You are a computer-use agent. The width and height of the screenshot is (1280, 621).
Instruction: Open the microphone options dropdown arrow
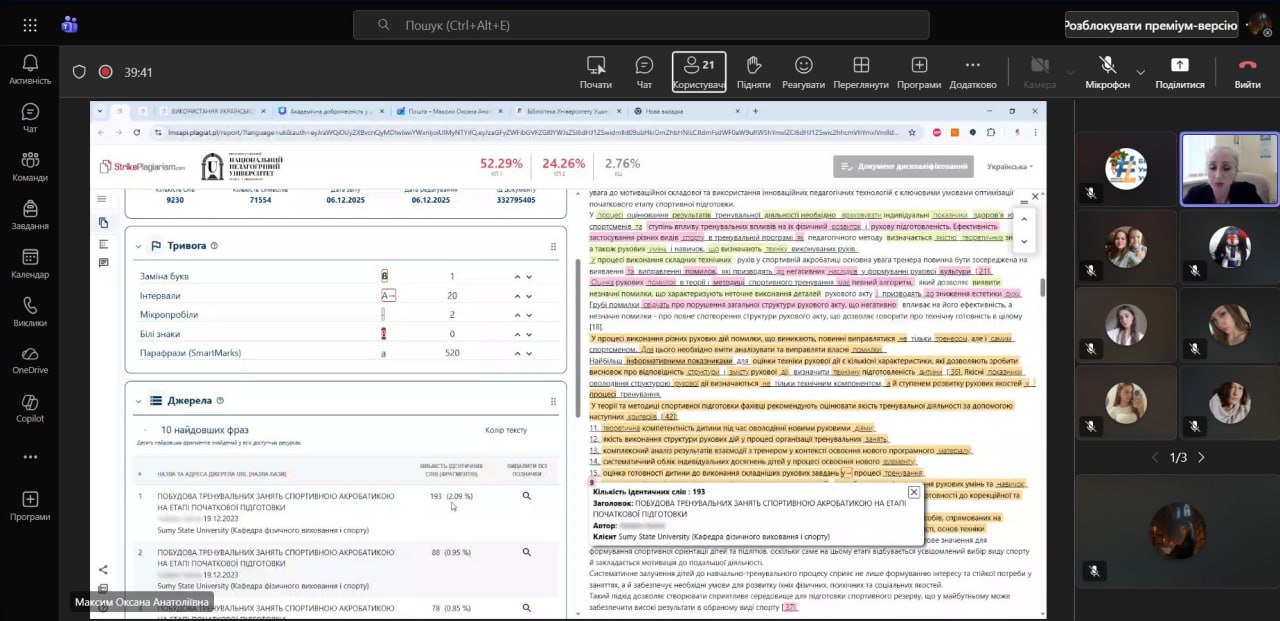click(x=1139, y=72)
